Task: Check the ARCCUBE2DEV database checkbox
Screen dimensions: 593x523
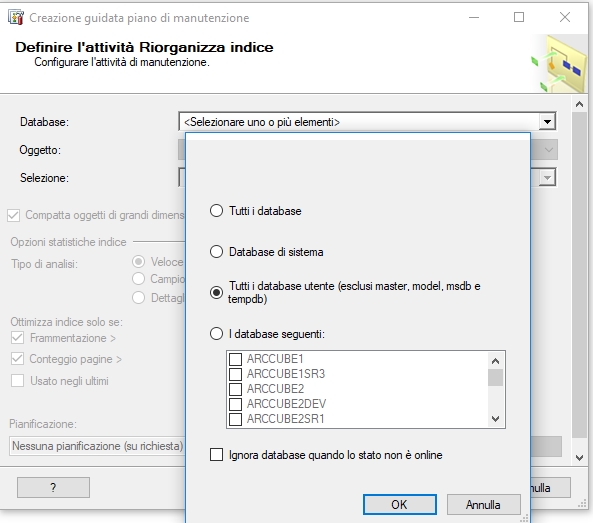Action: (x=236, y=404)
